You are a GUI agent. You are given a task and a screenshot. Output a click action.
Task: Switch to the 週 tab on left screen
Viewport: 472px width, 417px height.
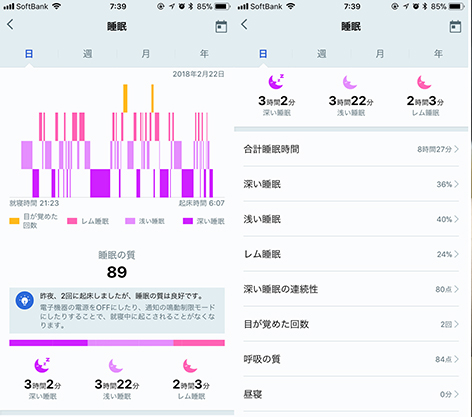(x=87, y=54)
